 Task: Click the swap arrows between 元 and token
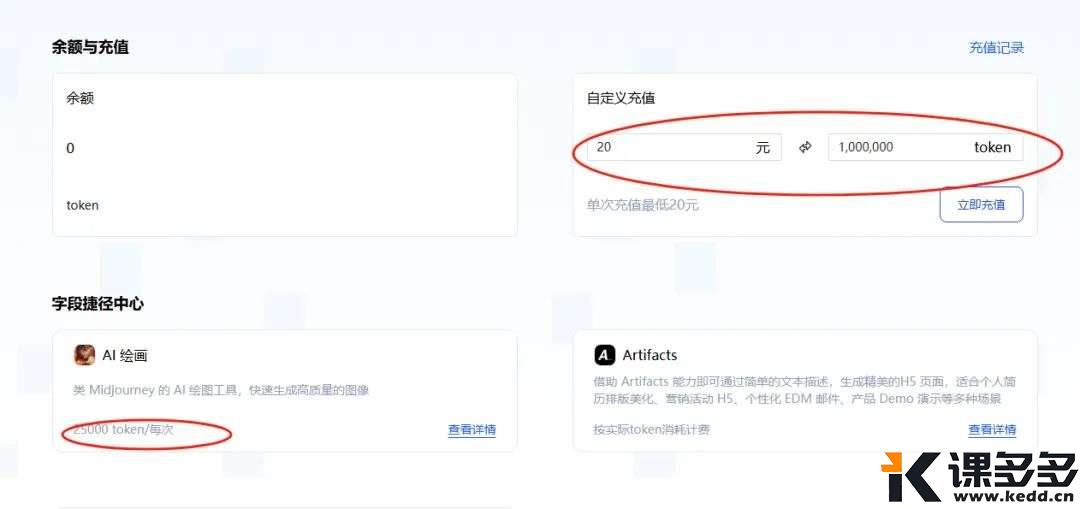pos(805,147)
